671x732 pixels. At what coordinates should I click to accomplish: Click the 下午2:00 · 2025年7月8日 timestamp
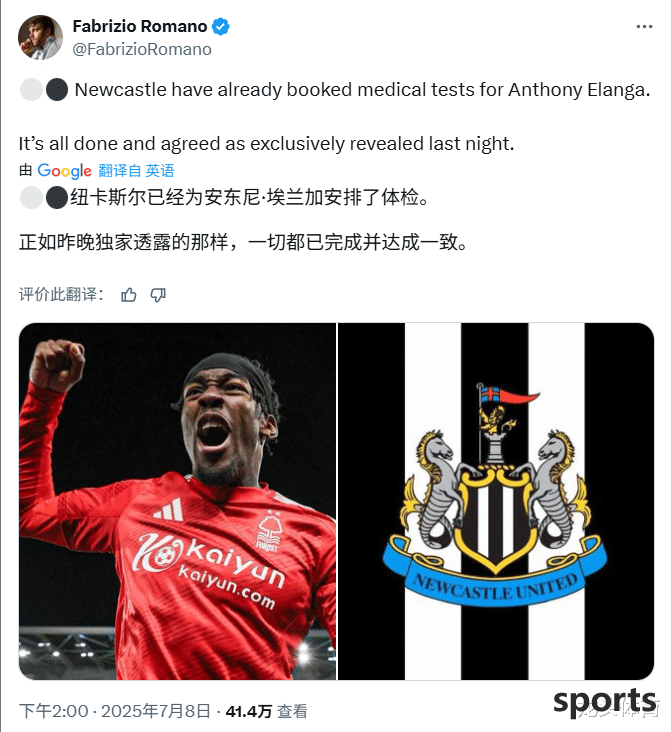pyautogui.click(x=115, y=711)
